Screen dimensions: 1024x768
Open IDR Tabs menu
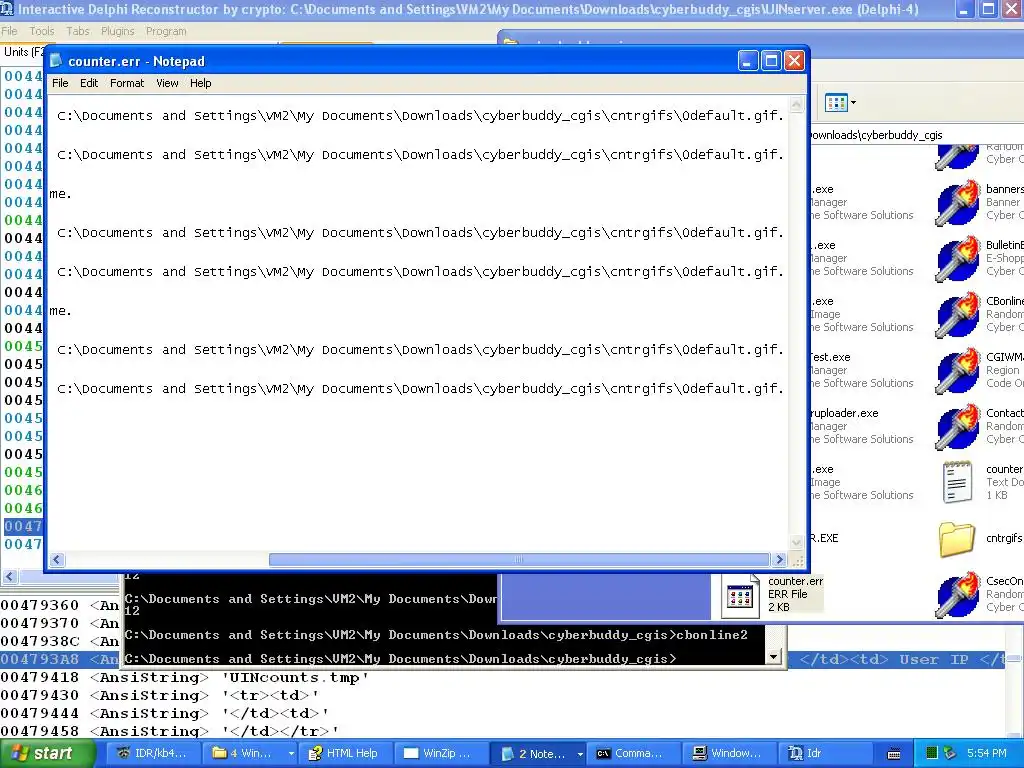coord(78,31)
